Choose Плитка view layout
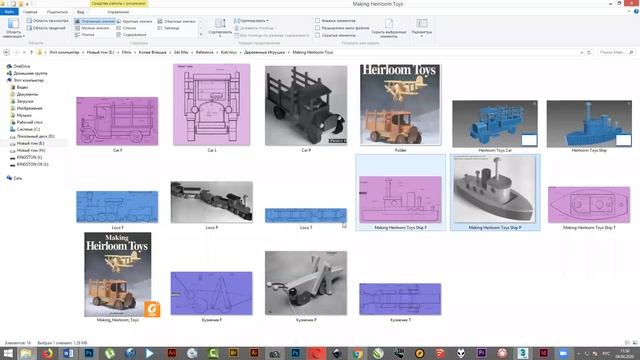Screen dimensions: 640x360 click(85, 35)
